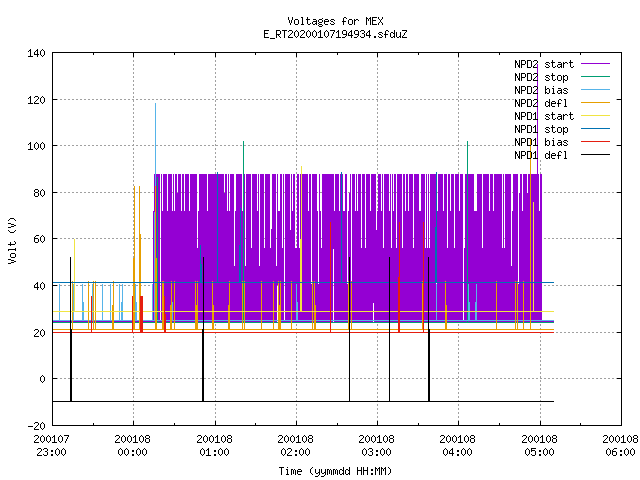Click the first black spike near 23:13
This screenshot has height=480, width=640.
click(x=71, y=329)
